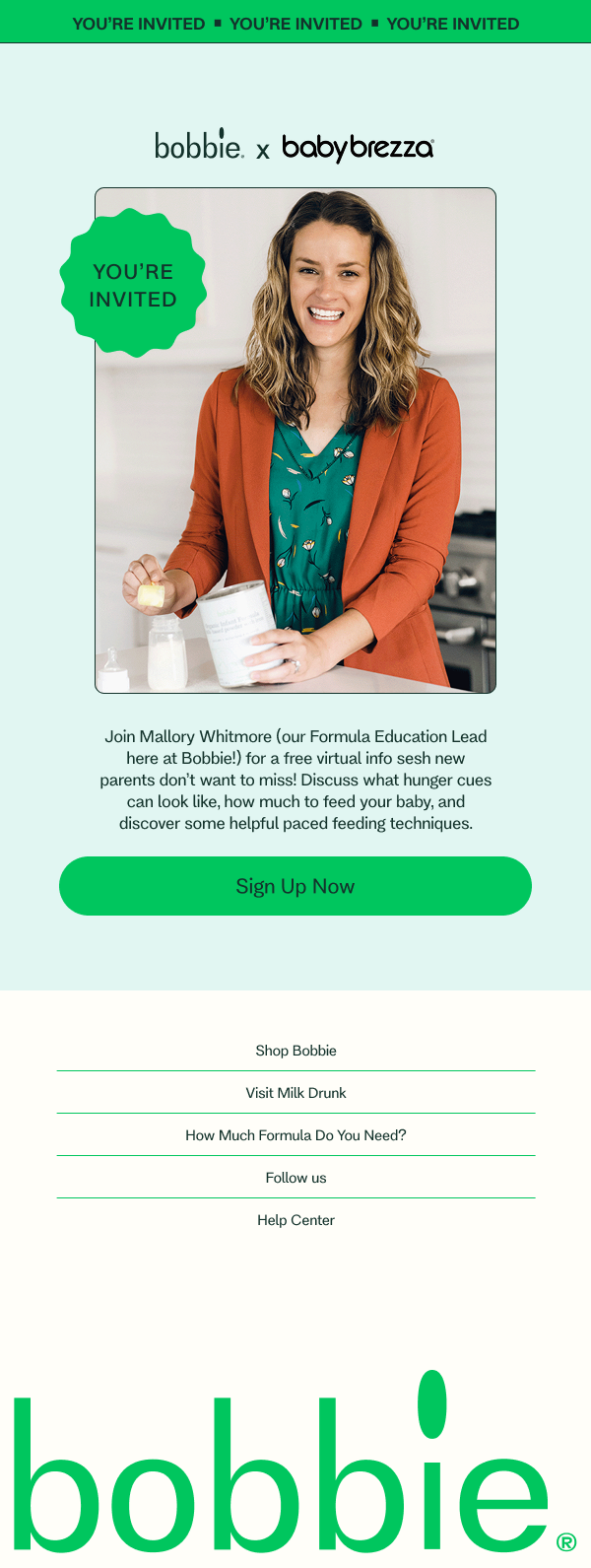Click the middle YOU'RE INVITED banner text
Screen dimensions: 591x1568
click(x=295, y=24)
